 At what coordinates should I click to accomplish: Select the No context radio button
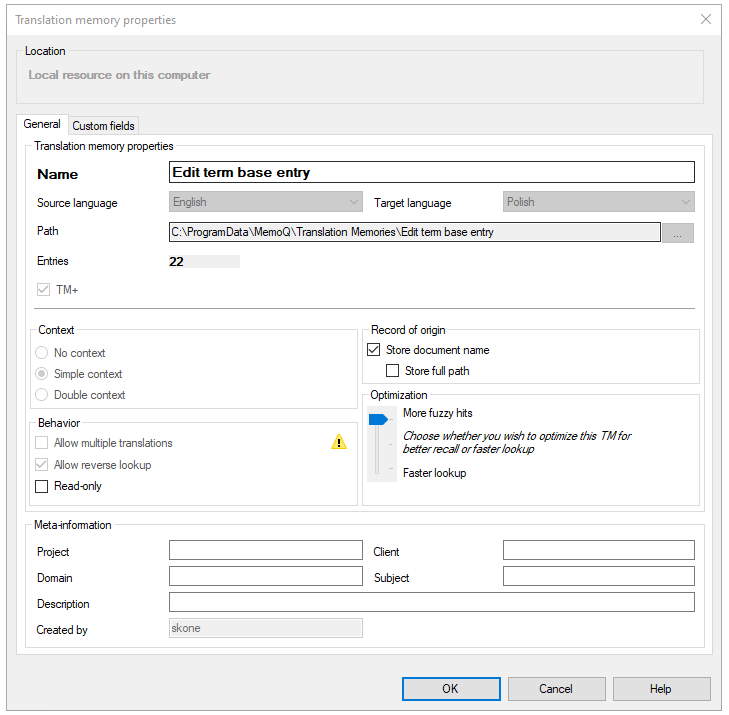pyautogui.click(x=42, y=353)
